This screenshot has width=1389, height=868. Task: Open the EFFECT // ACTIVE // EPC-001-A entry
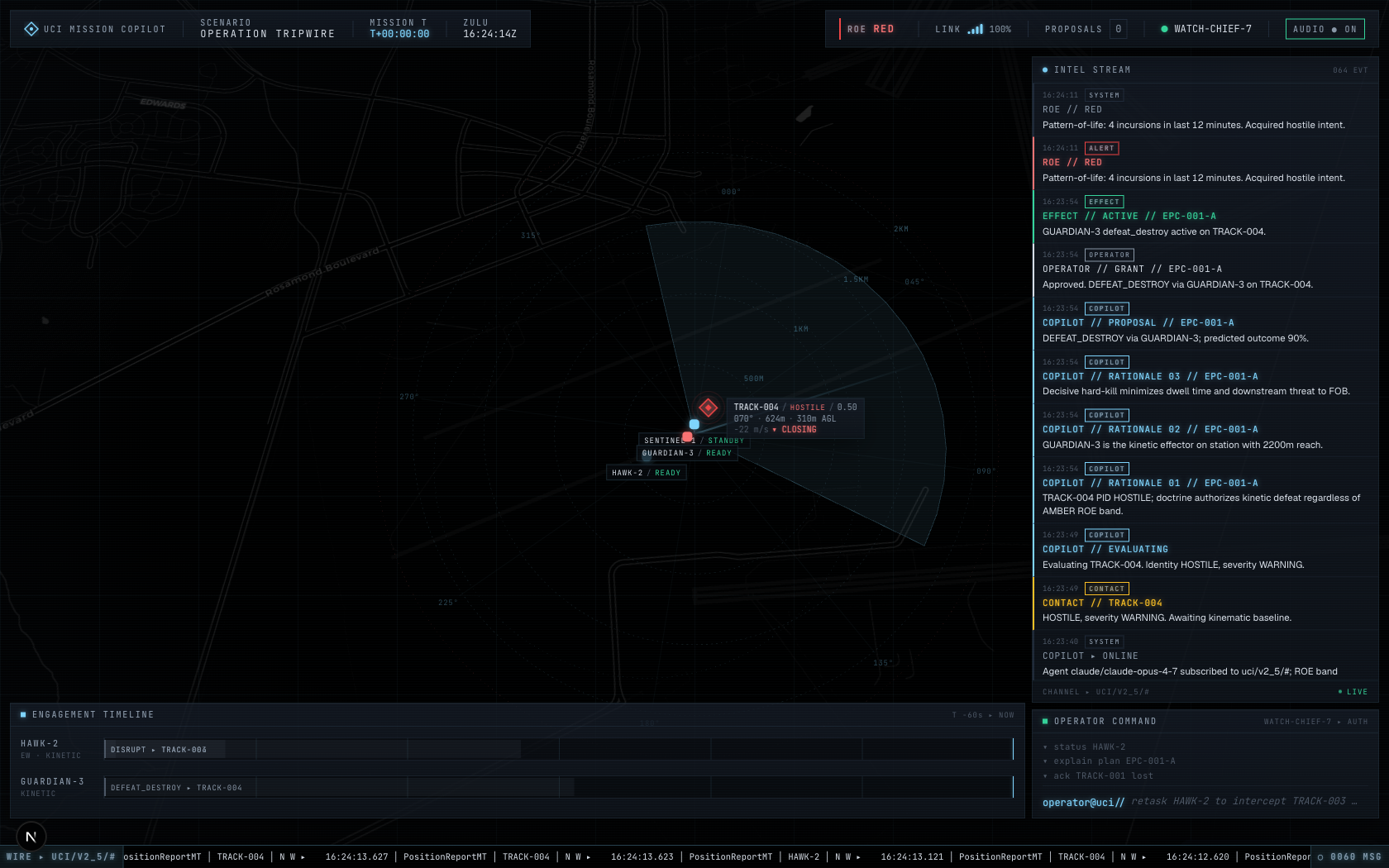pyautogui.click(x=1205, y=217)
